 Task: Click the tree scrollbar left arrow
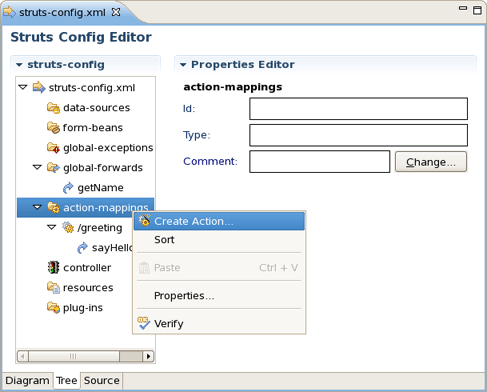(x=23, y=356)
